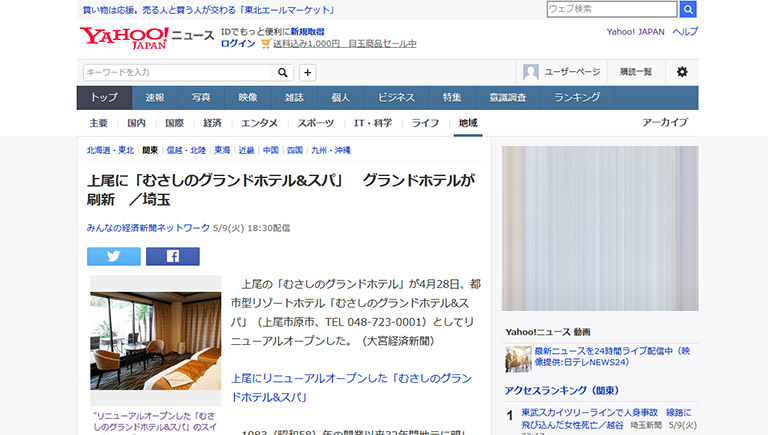Select the 国際 category
The width and height of the screenshot is (768, 435).
click(174, 123)
